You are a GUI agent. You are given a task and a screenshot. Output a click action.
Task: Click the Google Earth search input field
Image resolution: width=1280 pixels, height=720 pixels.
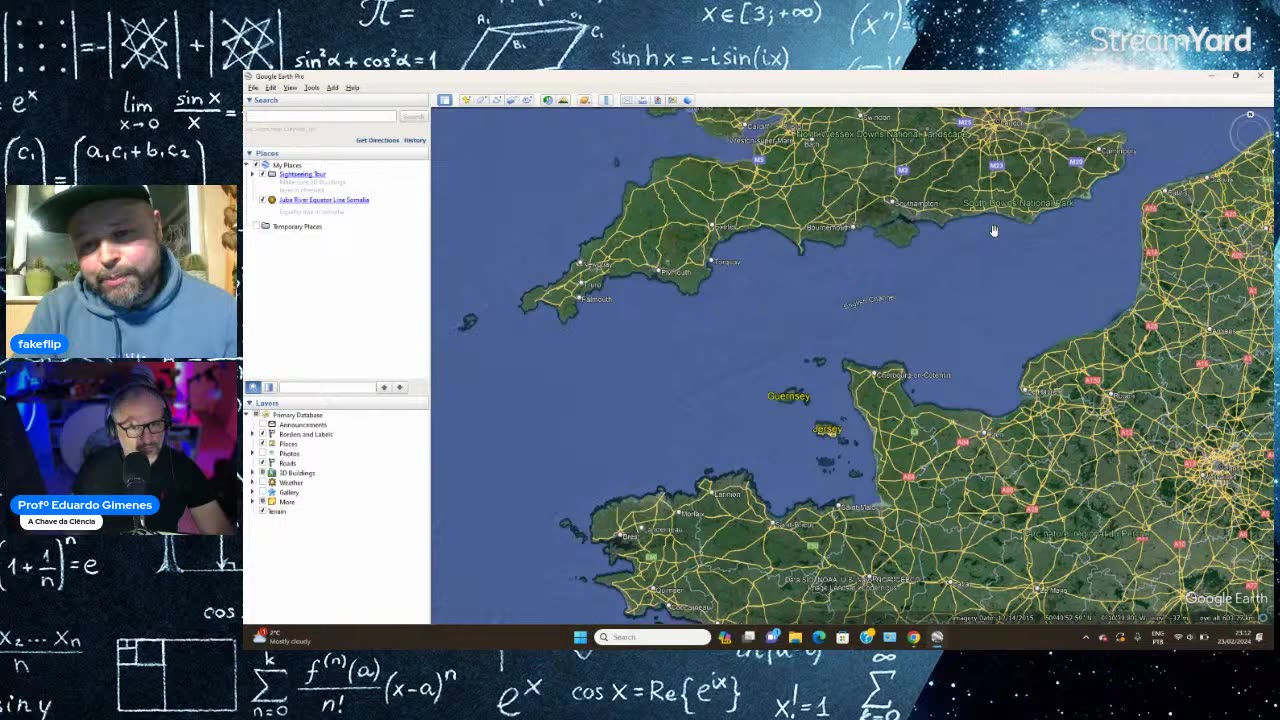coord(322,117)
